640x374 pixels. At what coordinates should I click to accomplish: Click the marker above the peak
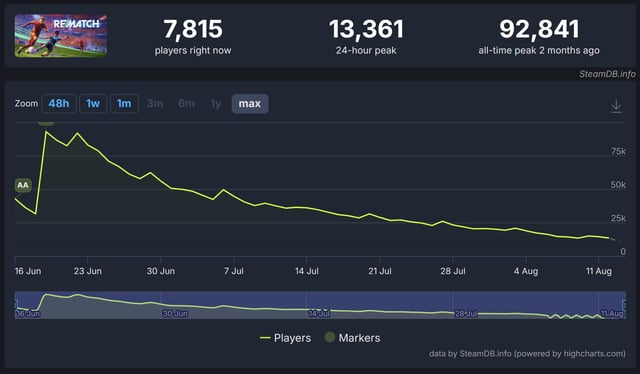[x=46, y=123]
